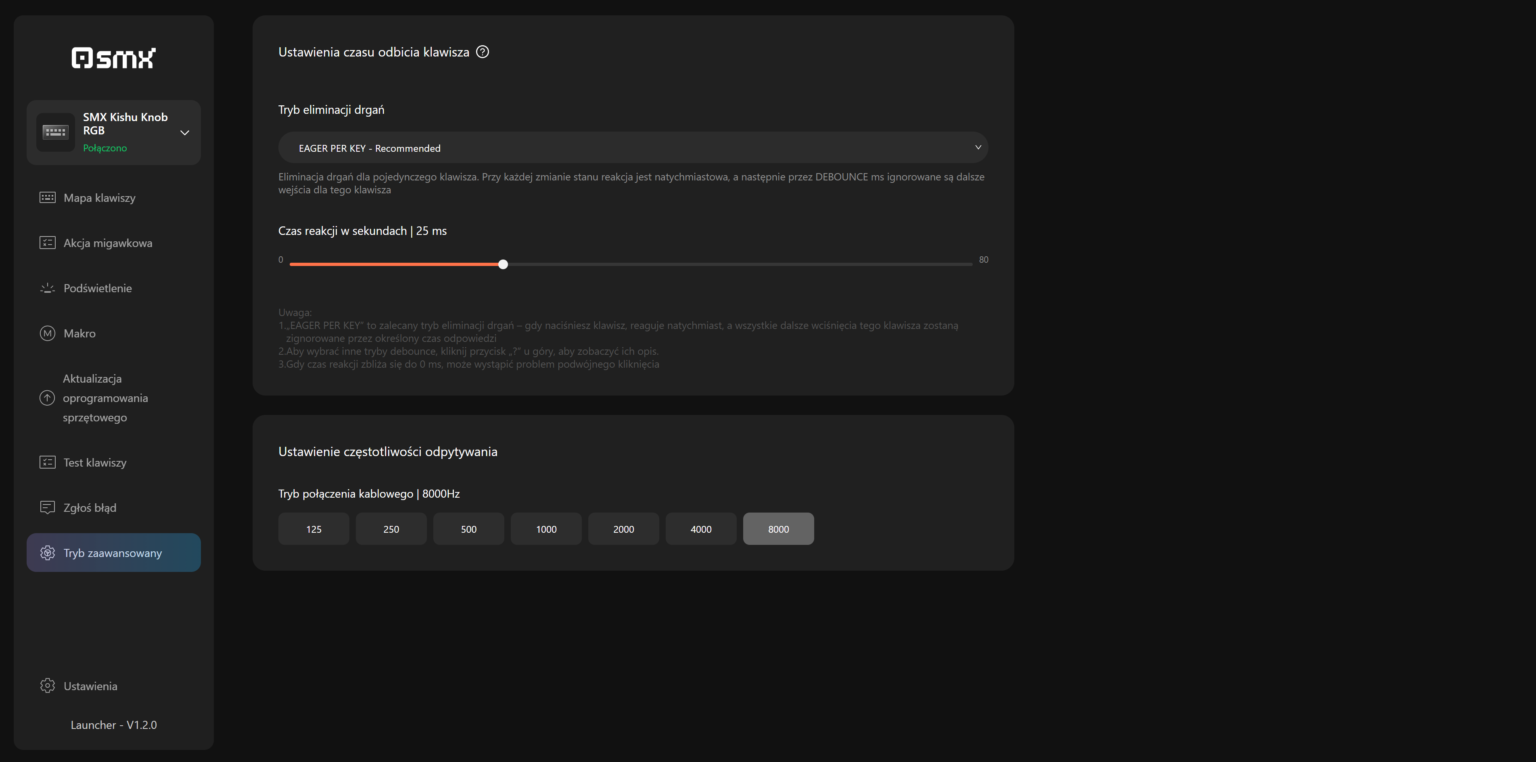Switch polling rate to 4000 Hz
Viewport: 1536px width, 762px height.
coord(700,528)
